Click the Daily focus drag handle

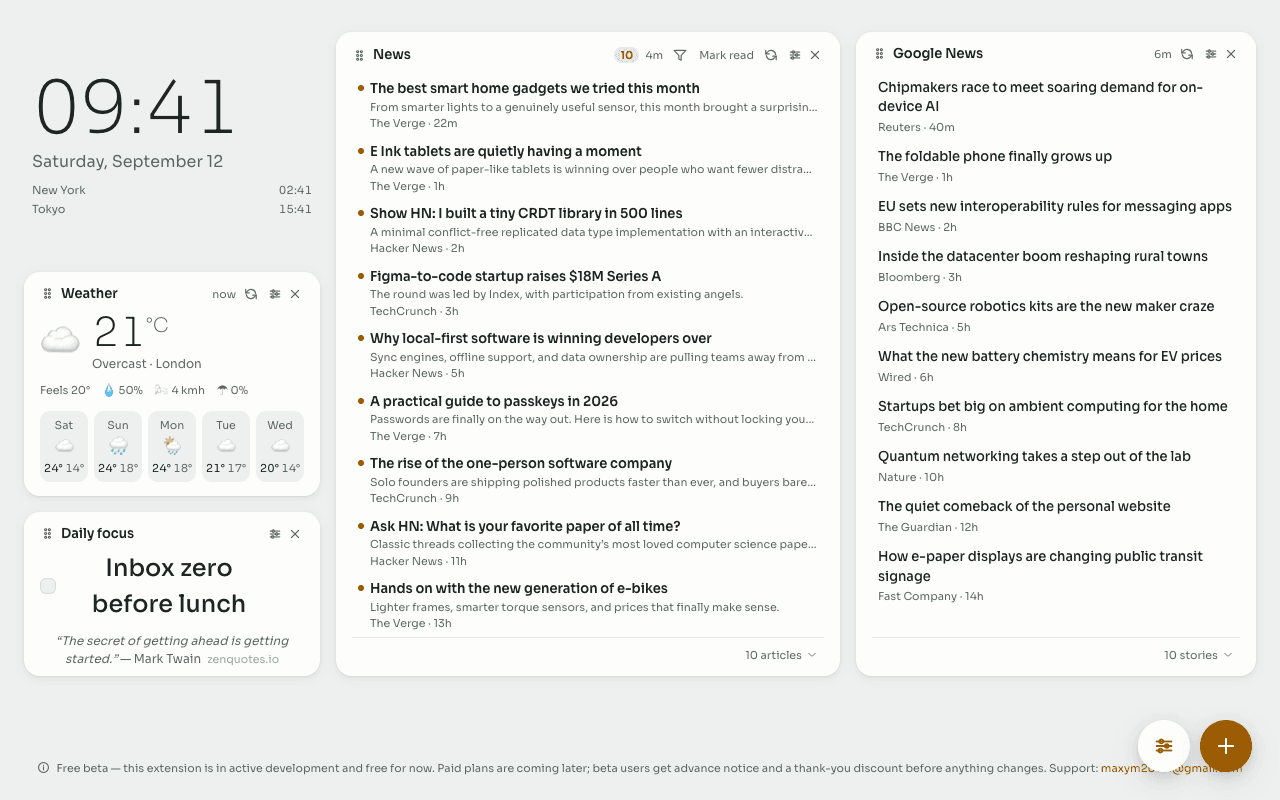(47, 534)
